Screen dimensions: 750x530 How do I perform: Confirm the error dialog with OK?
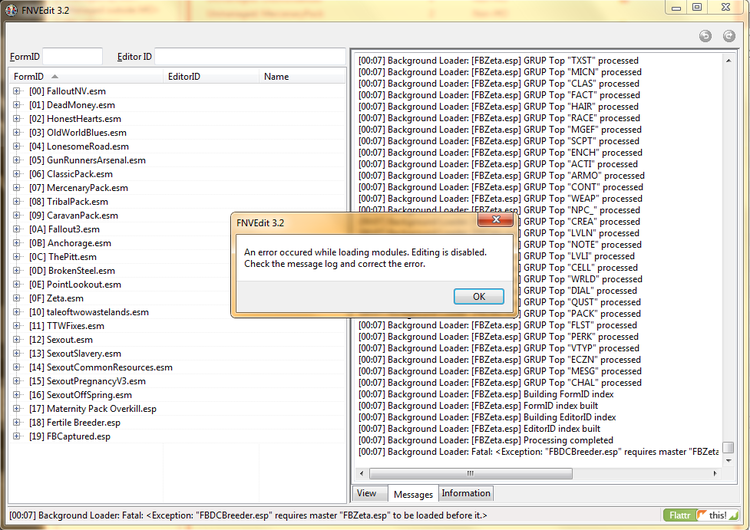(x=478, y=297)
